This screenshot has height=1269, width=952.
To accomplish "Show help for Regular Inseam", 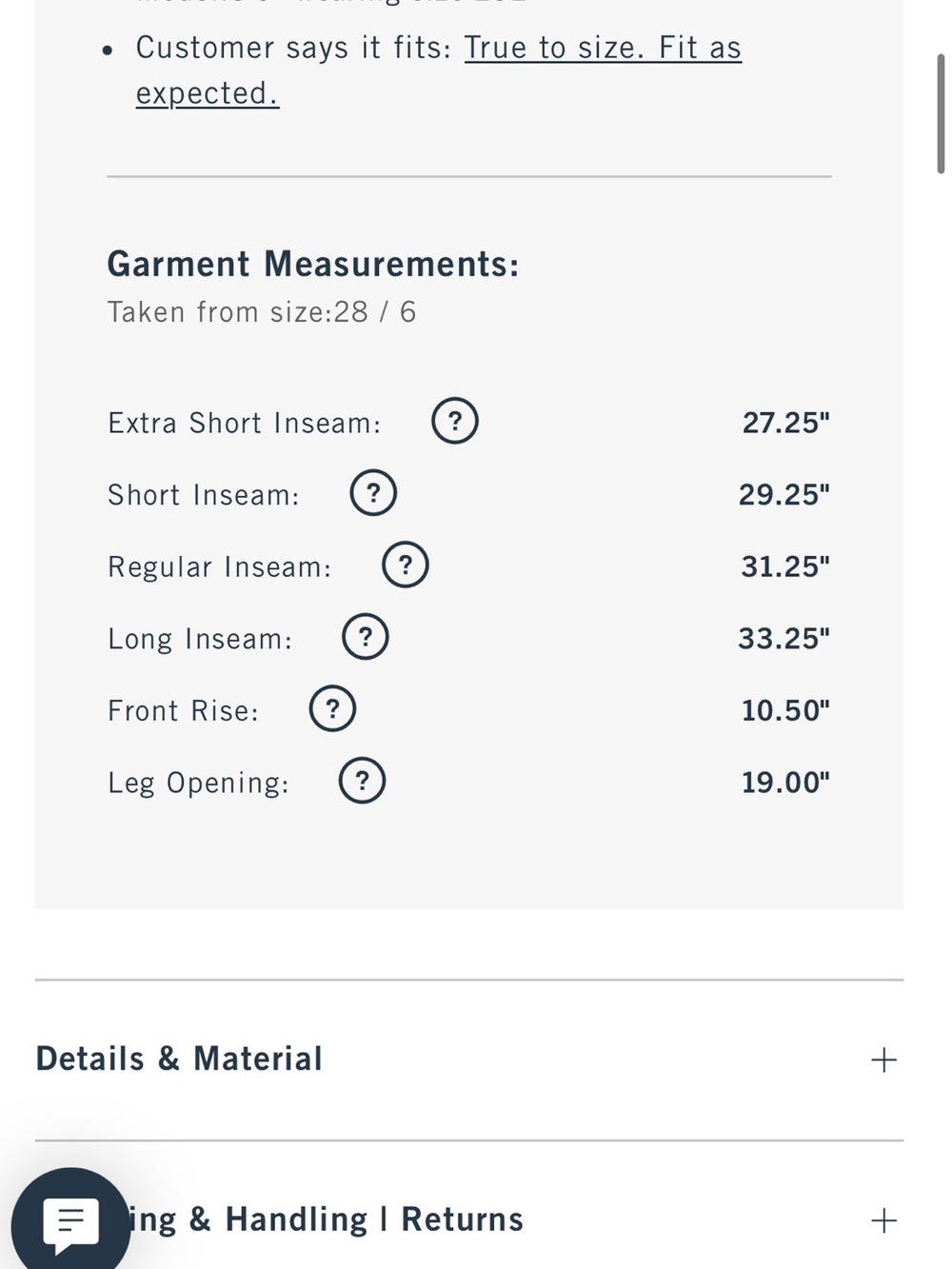I will click(x=406, y=565).
